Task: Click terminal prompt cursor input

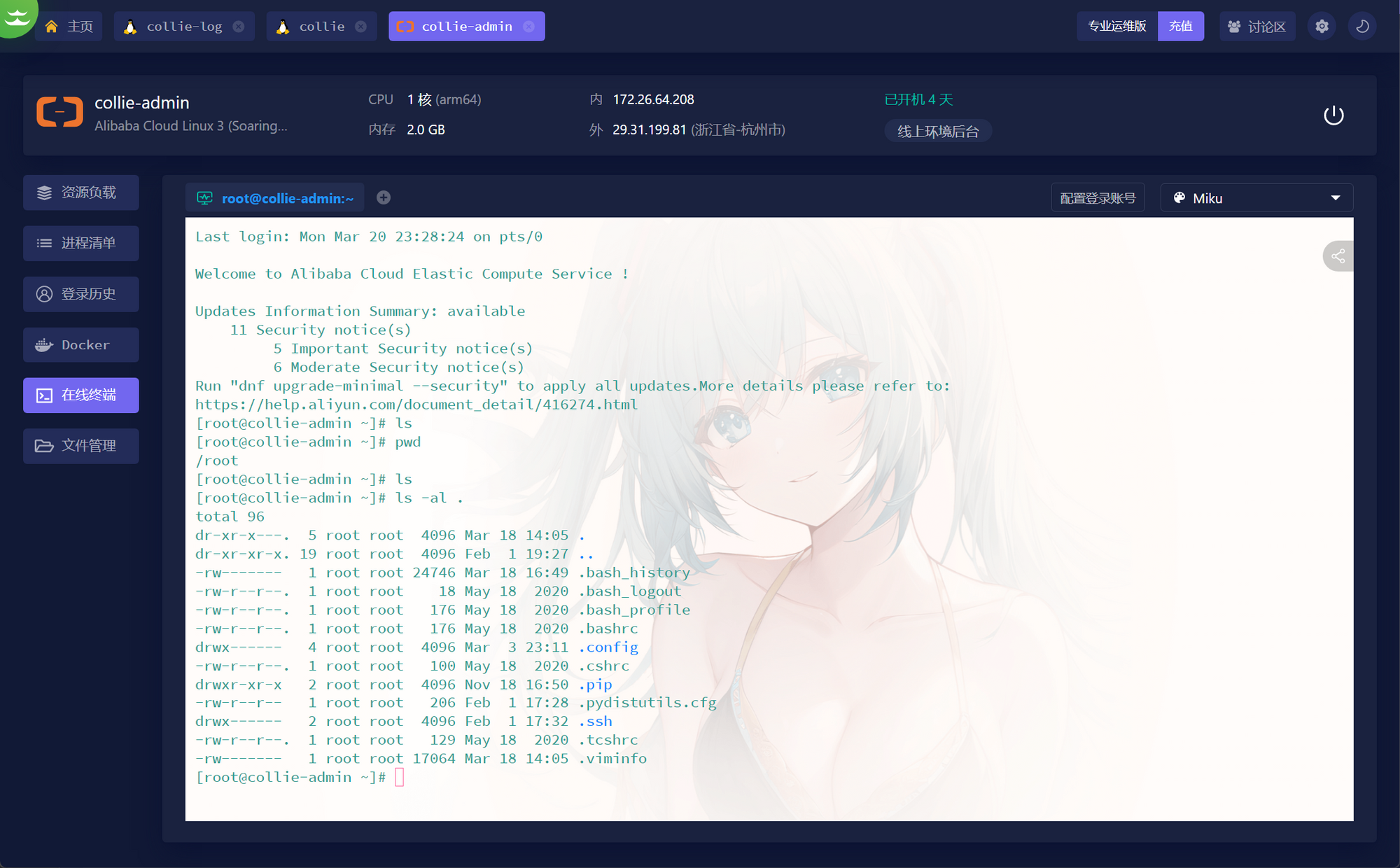Action: coord(400,778)
